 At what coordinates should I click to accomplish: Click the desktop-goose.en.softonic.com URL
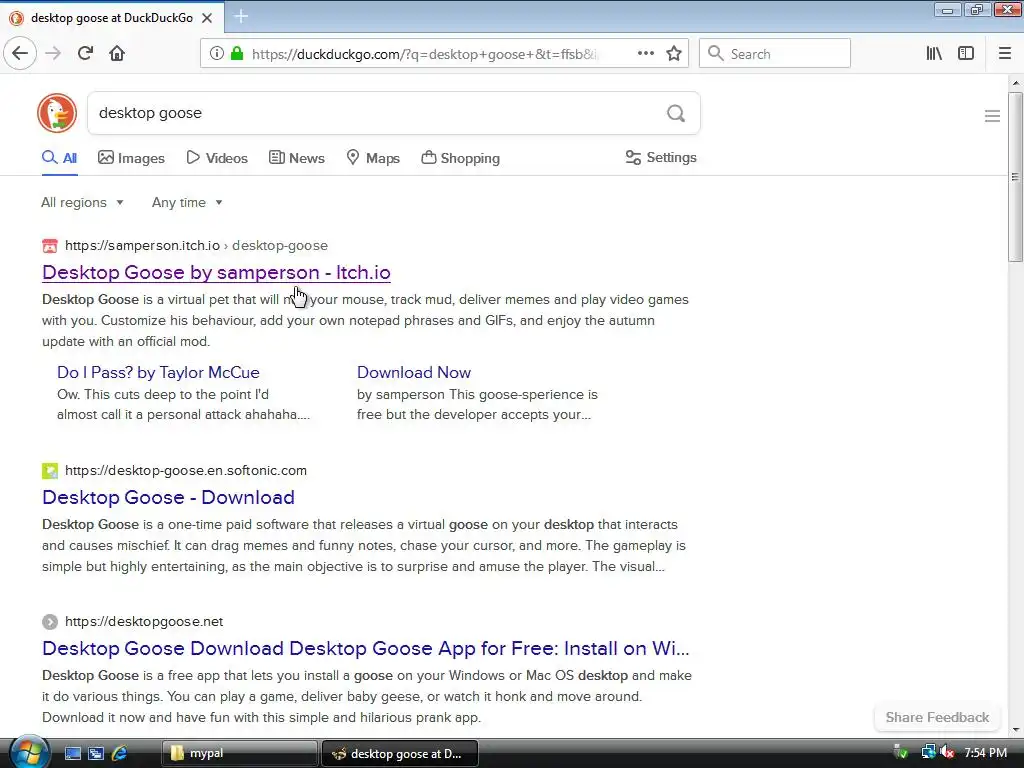point(185,470)
